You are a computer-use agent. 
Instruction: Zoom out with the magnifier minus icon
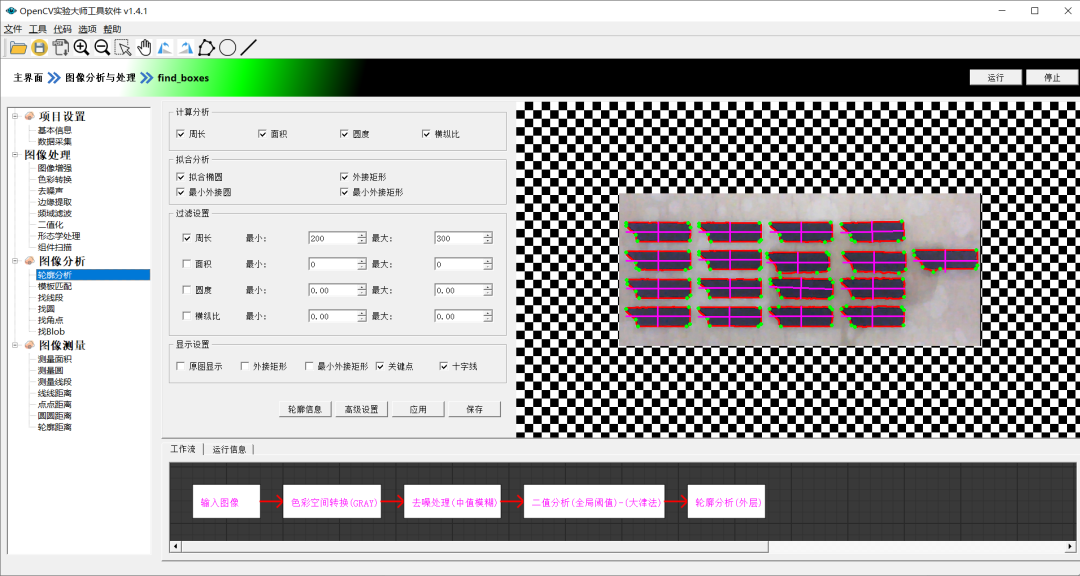[x=102, y=48]
